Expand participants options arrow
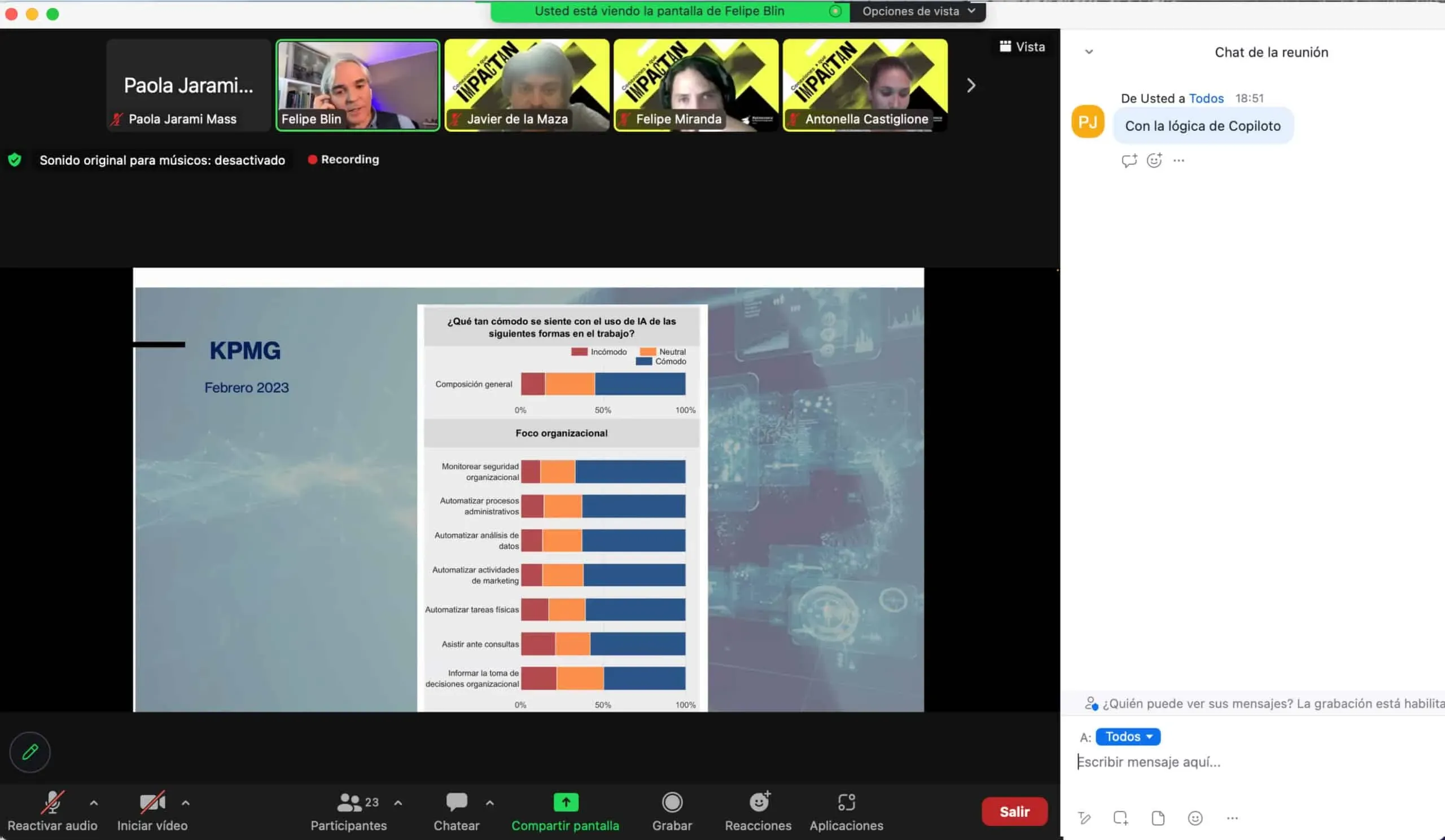Screen dimensions: 1445x840 click(x=398, y=803)
